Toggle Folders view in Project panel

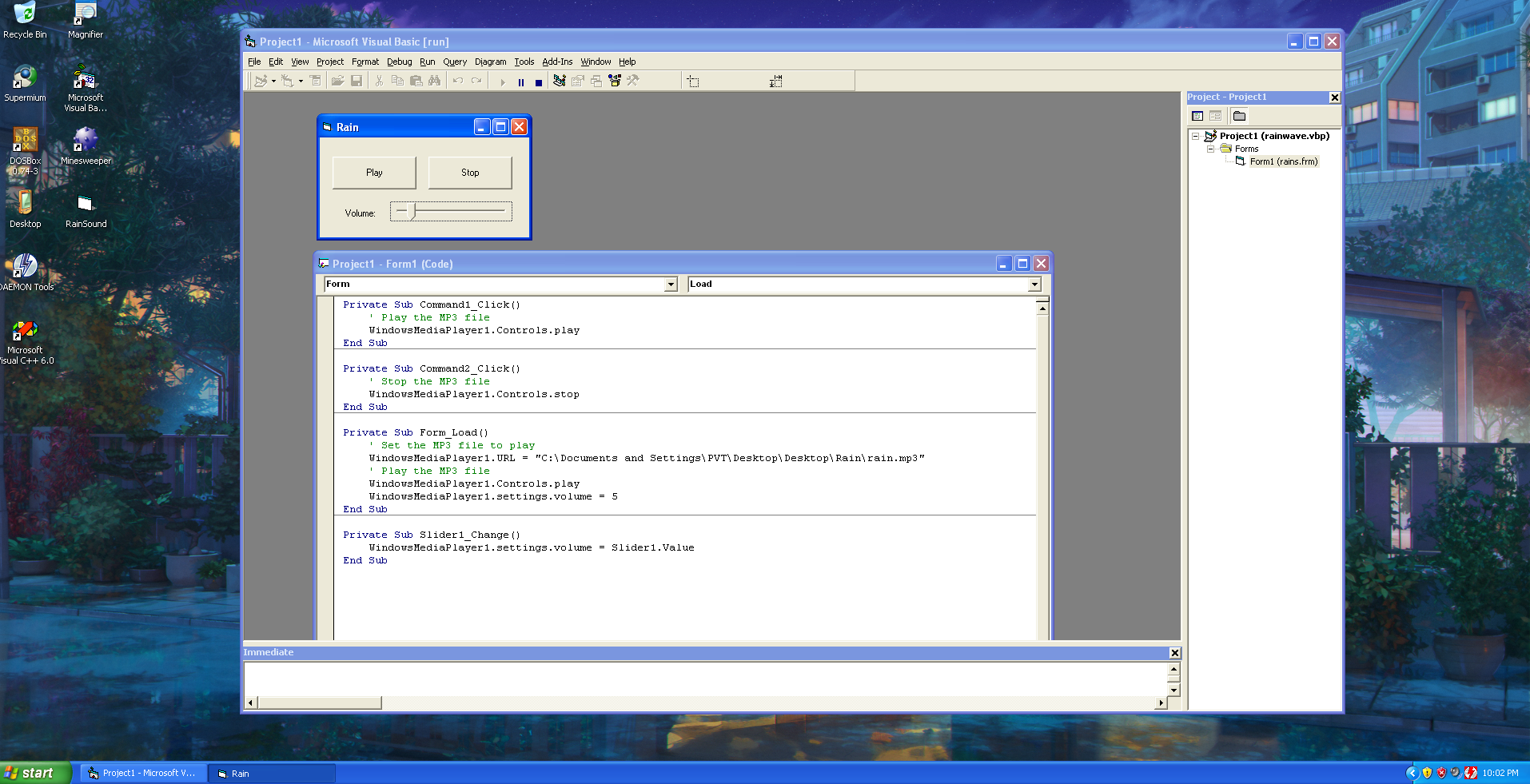pyautogui.click(x=1240, y=117)
